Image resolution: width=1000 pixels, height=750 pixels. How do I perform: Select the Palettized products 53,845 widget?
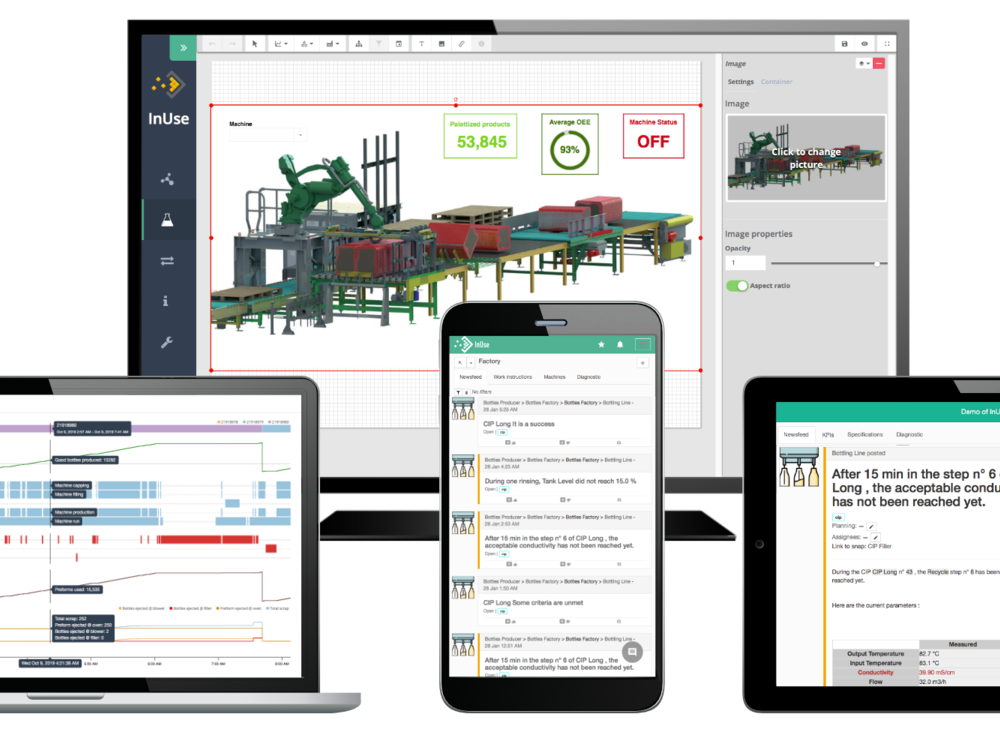(x=480, y=136)
